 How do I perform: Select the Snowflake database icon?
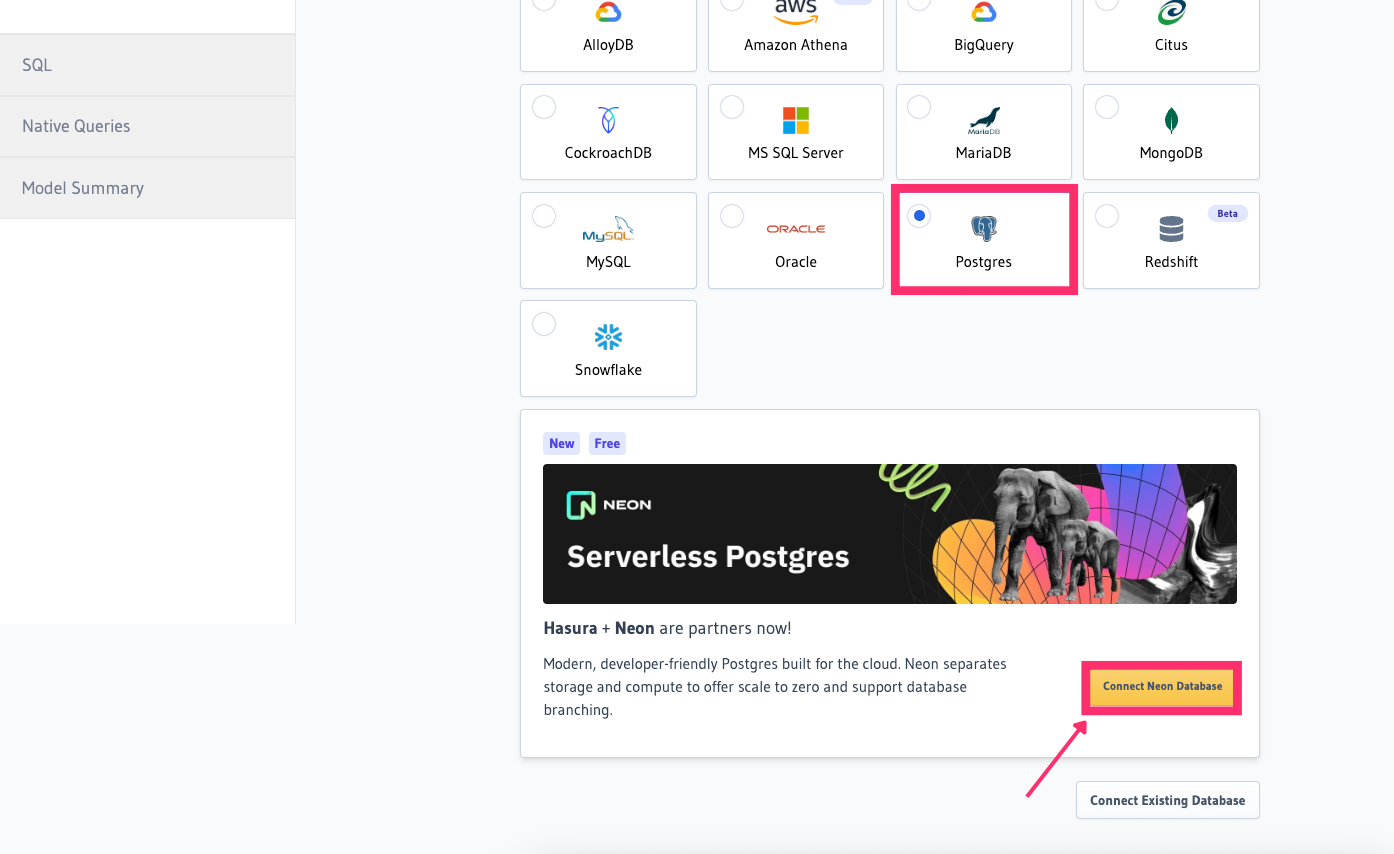pos(607,336)
